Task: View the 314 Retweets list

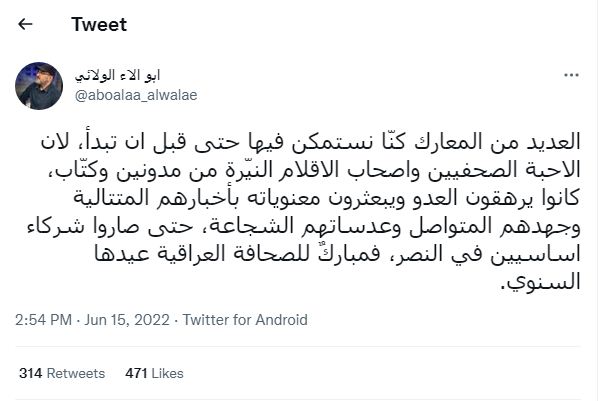Action: pos(62,373)
